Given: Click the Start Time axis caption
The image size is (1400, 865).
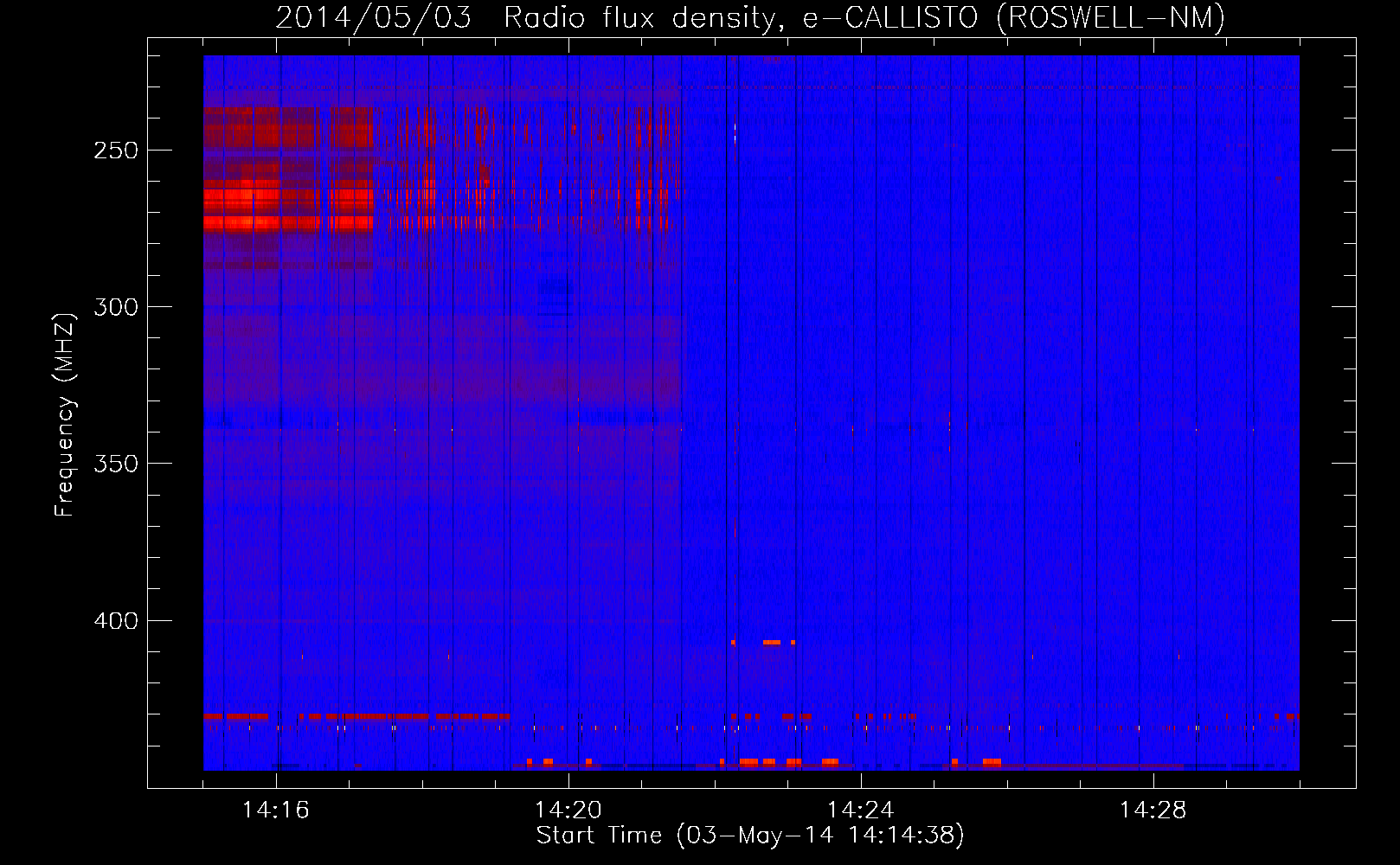Looking at the screenshot, I should point(749,836).
